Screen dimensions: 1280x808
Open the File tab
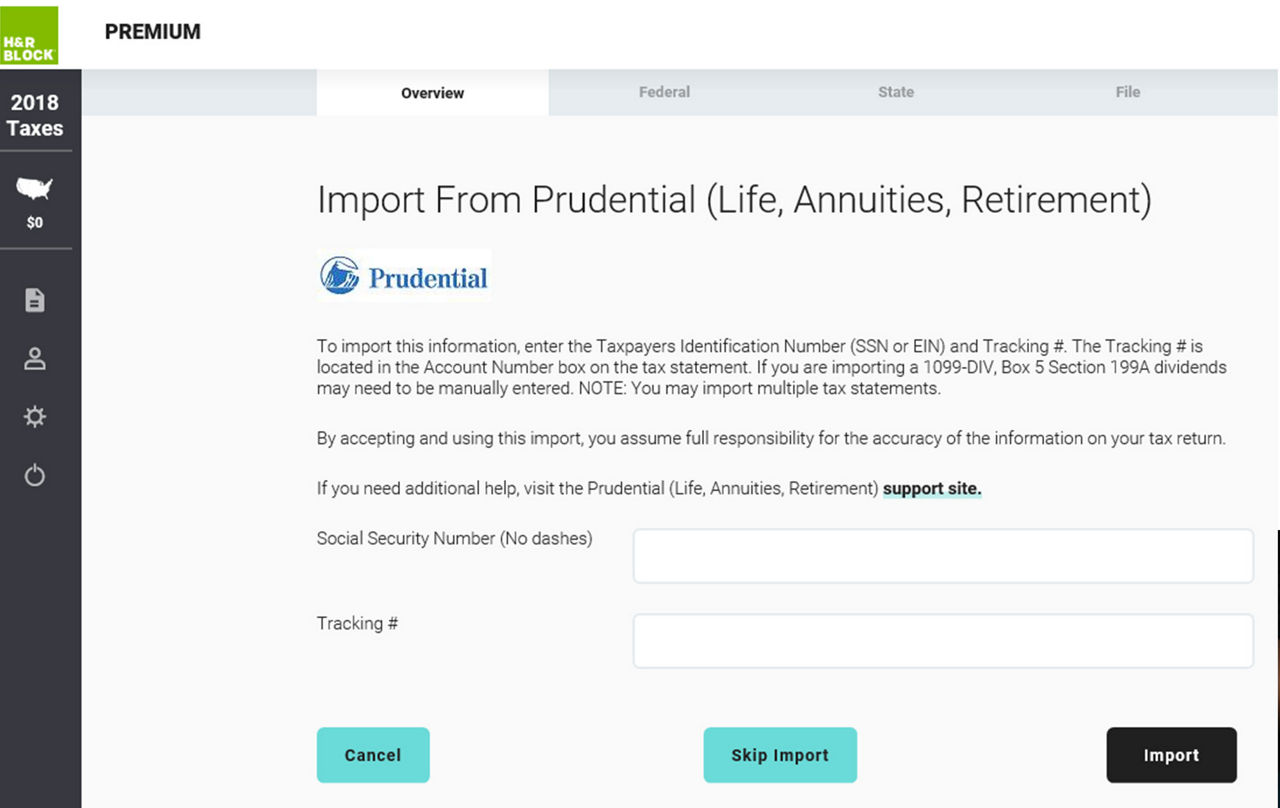1127,91
